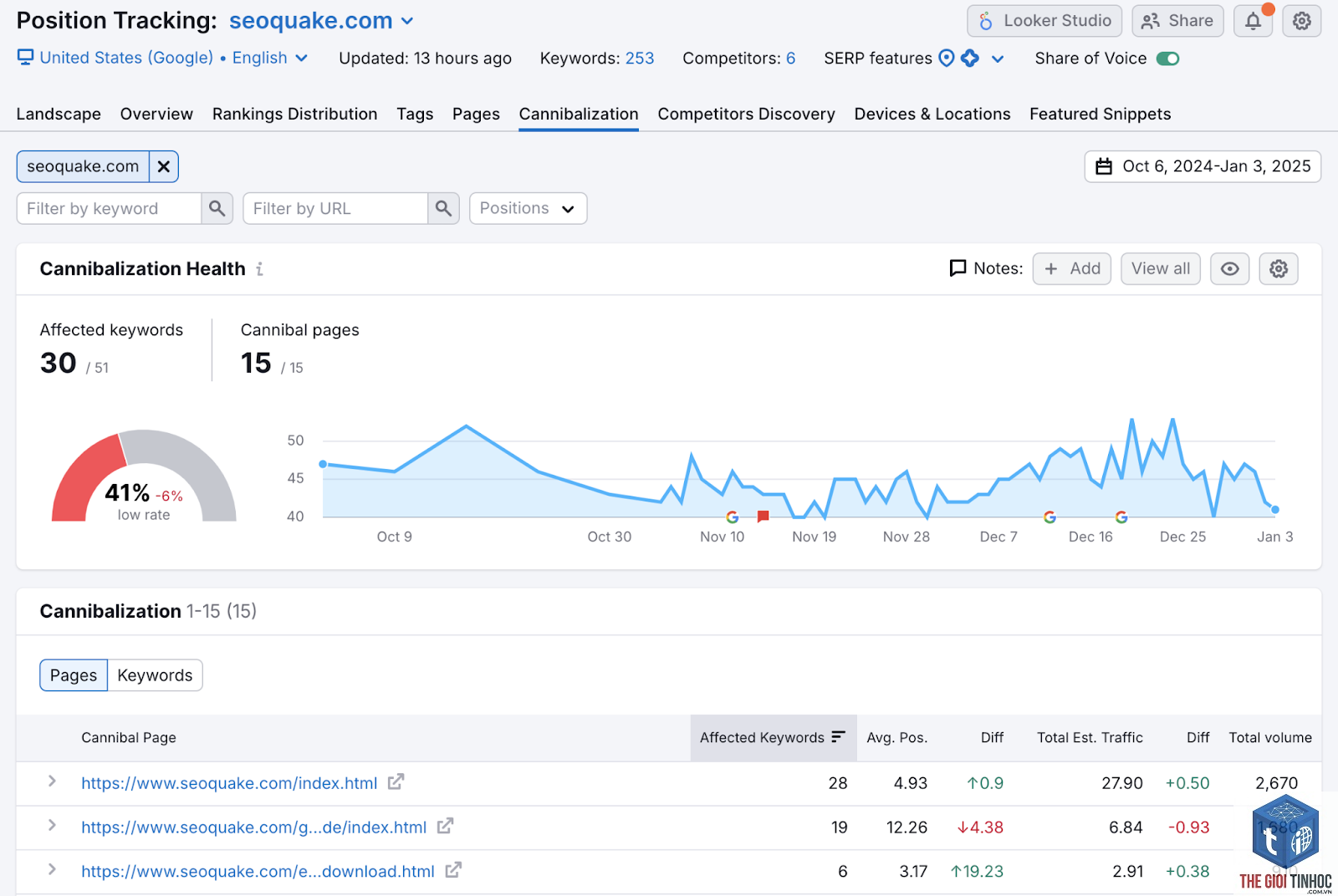Open chart settings gear
Screen dimensions: 1338x896
[x=1278, y=268]
